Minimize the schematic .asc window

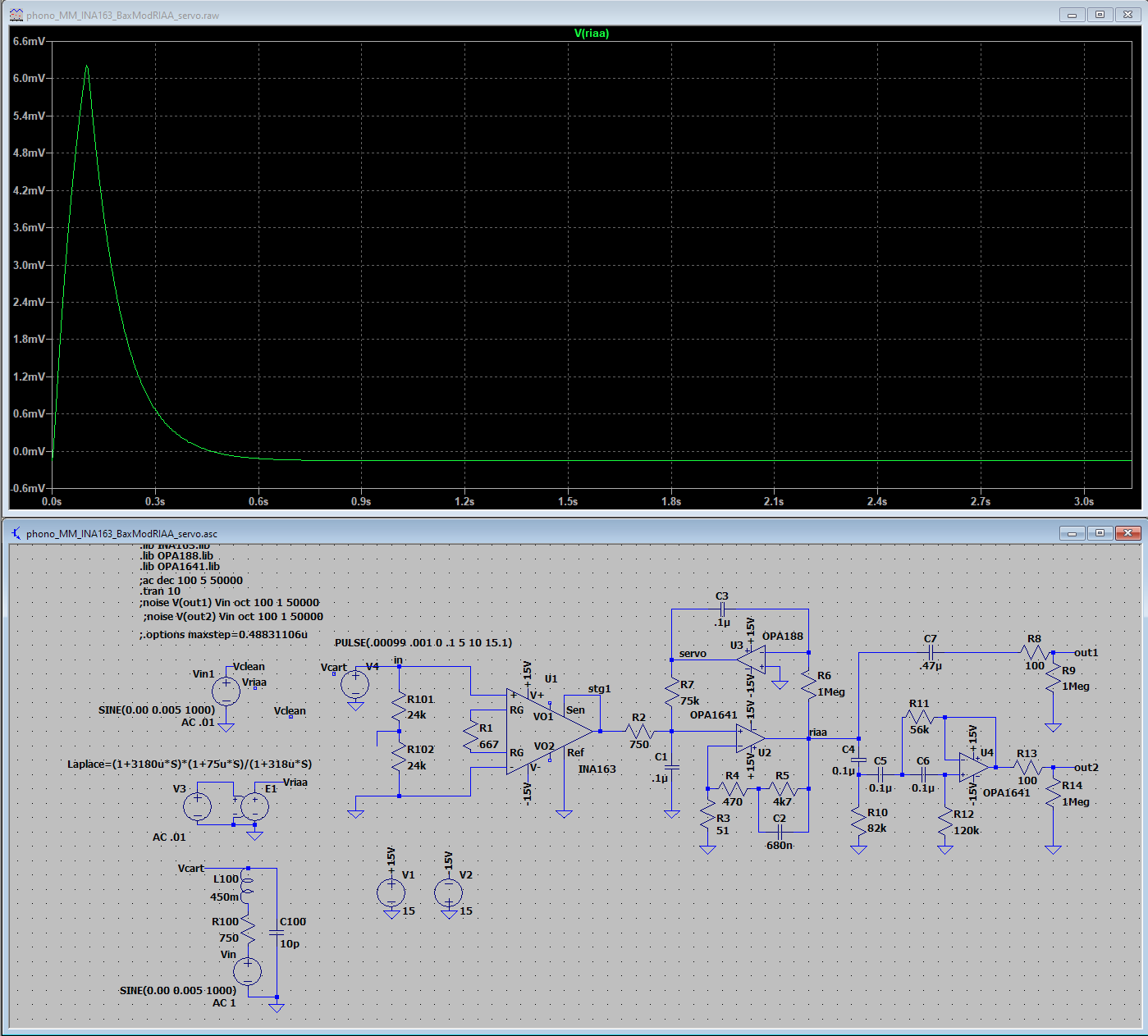pos(1072,533)
